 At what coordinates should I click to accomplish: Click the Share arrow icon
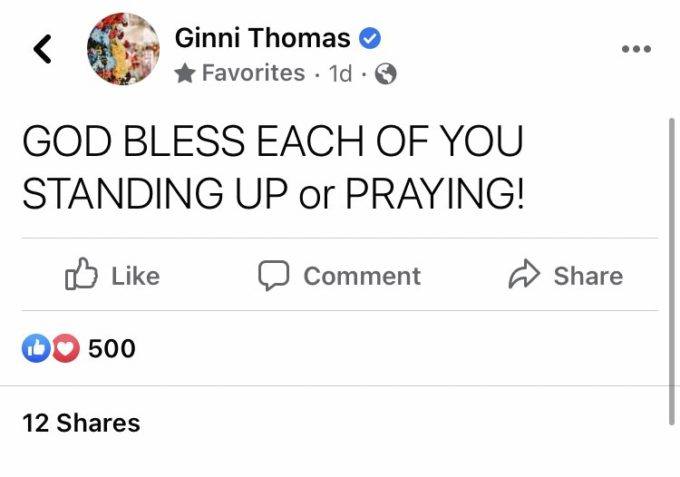(x=525, y=275)
